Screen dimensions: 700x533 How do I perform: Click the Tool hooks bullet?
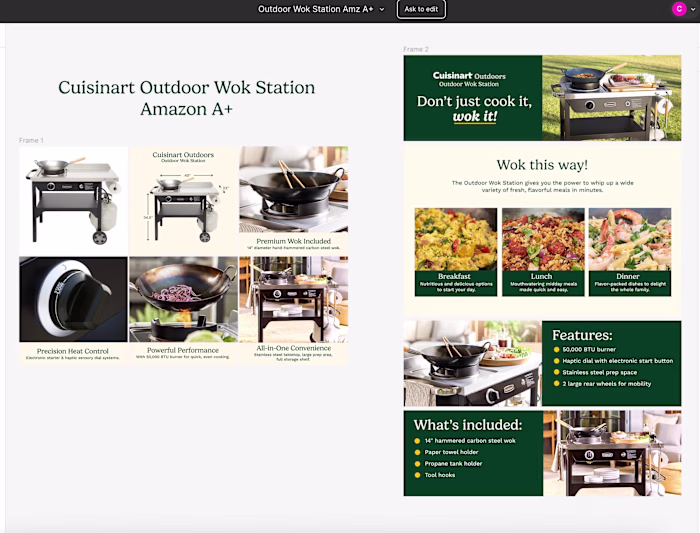(x=435, y=475)
